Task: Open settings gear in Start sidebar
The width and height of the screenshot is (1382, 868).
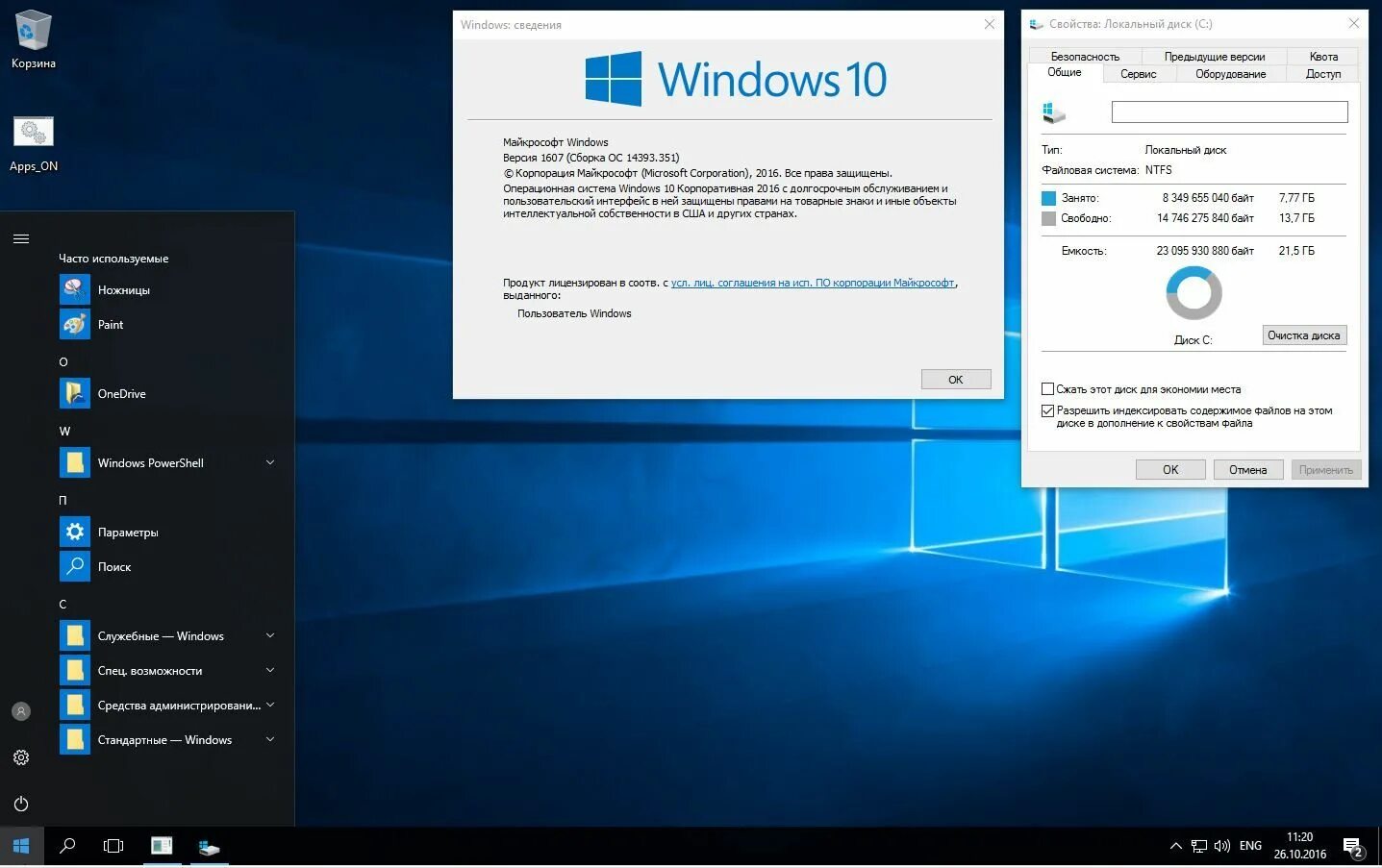Action: coord(21,757)
